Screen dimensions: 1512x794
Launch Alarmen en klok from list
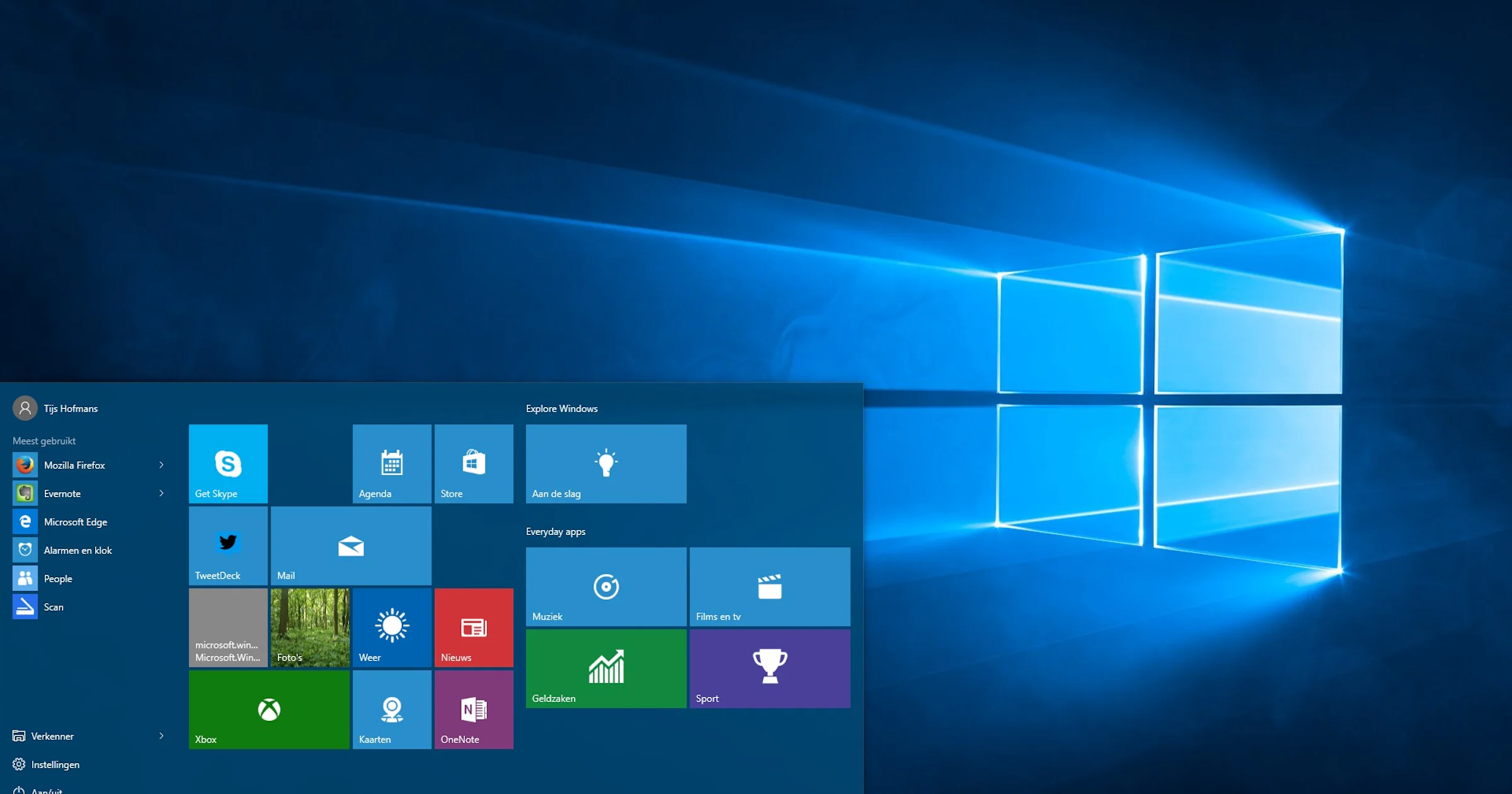tap(78, 550)
